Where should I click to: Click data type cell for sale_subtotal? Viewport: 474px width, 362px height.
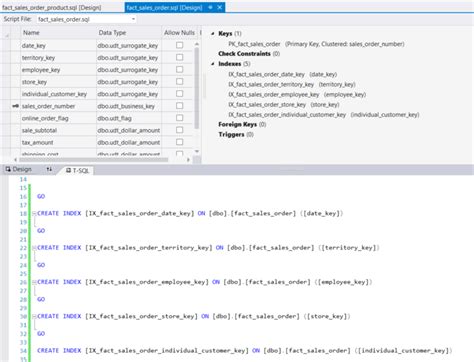click(129, 130)
